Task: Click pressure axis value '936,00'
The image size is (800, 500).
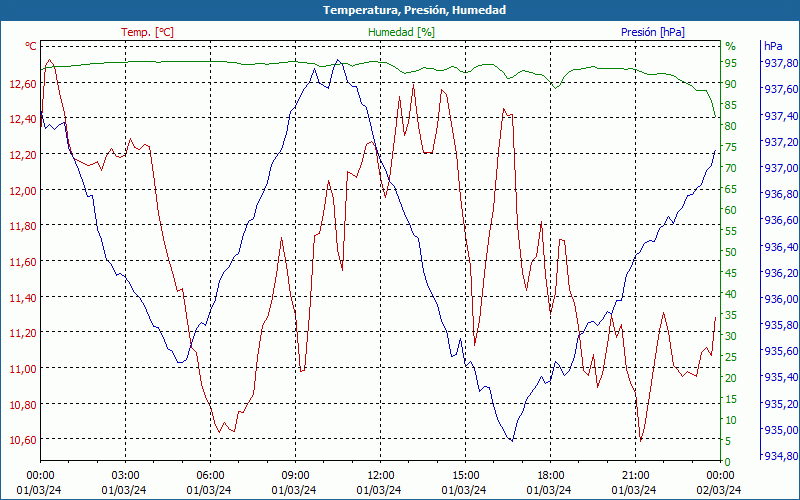Action: tap(780, 298)
